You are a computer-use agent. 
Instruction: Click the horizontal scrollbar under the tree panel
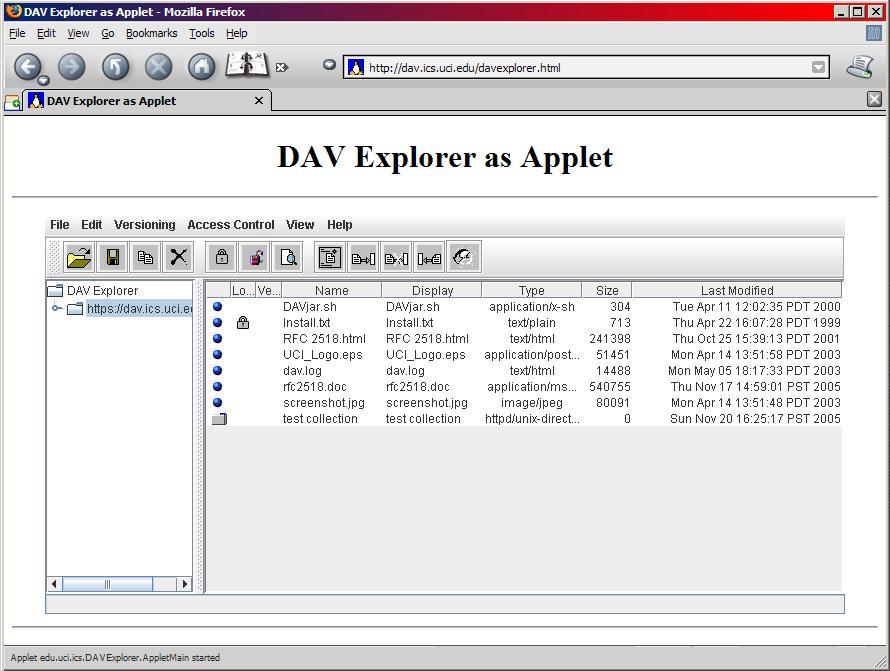pos(105,583)
